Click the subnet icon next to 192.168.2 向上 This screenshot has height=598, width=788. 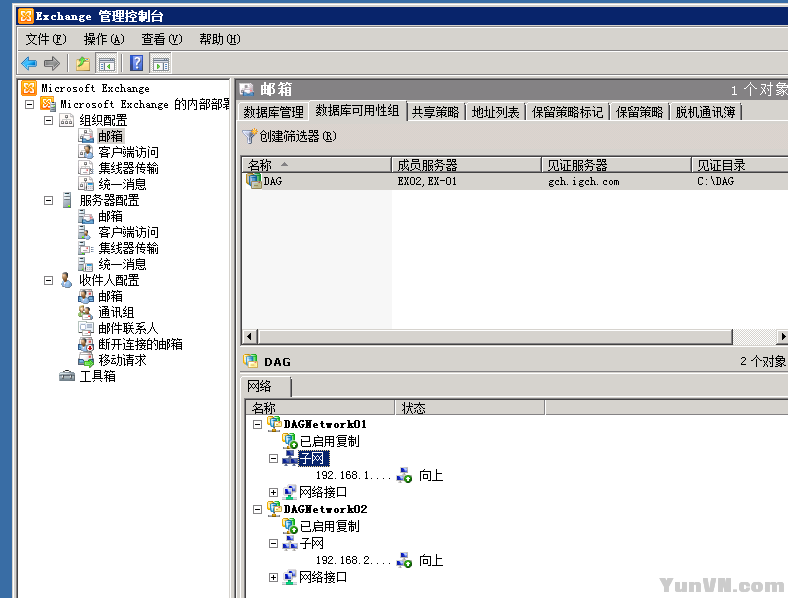pyautogui.click(x=404, y=560)
